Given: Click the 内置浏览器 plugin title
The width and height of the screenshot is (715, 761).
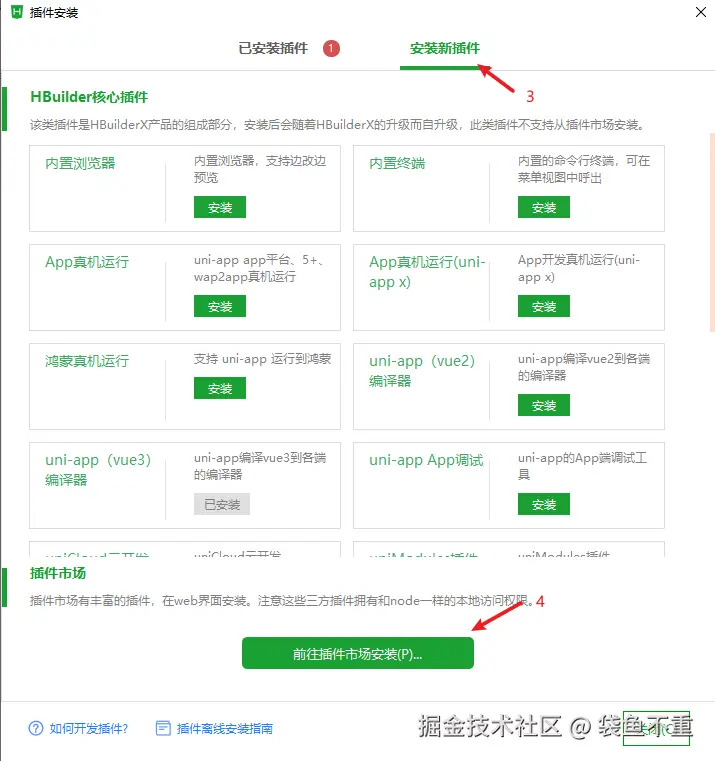Looking at the screenshot, I should coord(80,163).
